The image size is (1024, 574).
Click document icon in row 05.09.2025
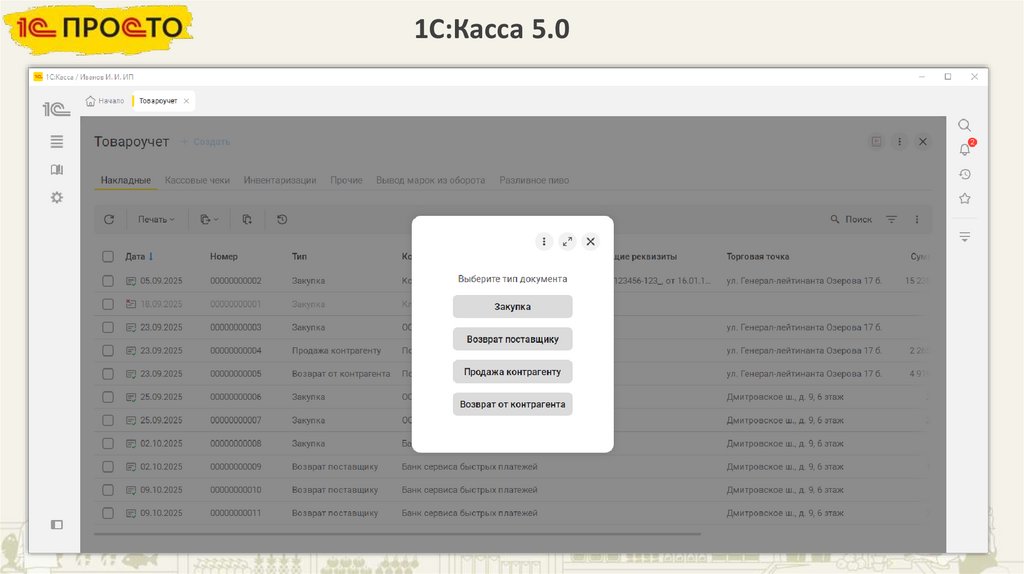pos(131,281)
